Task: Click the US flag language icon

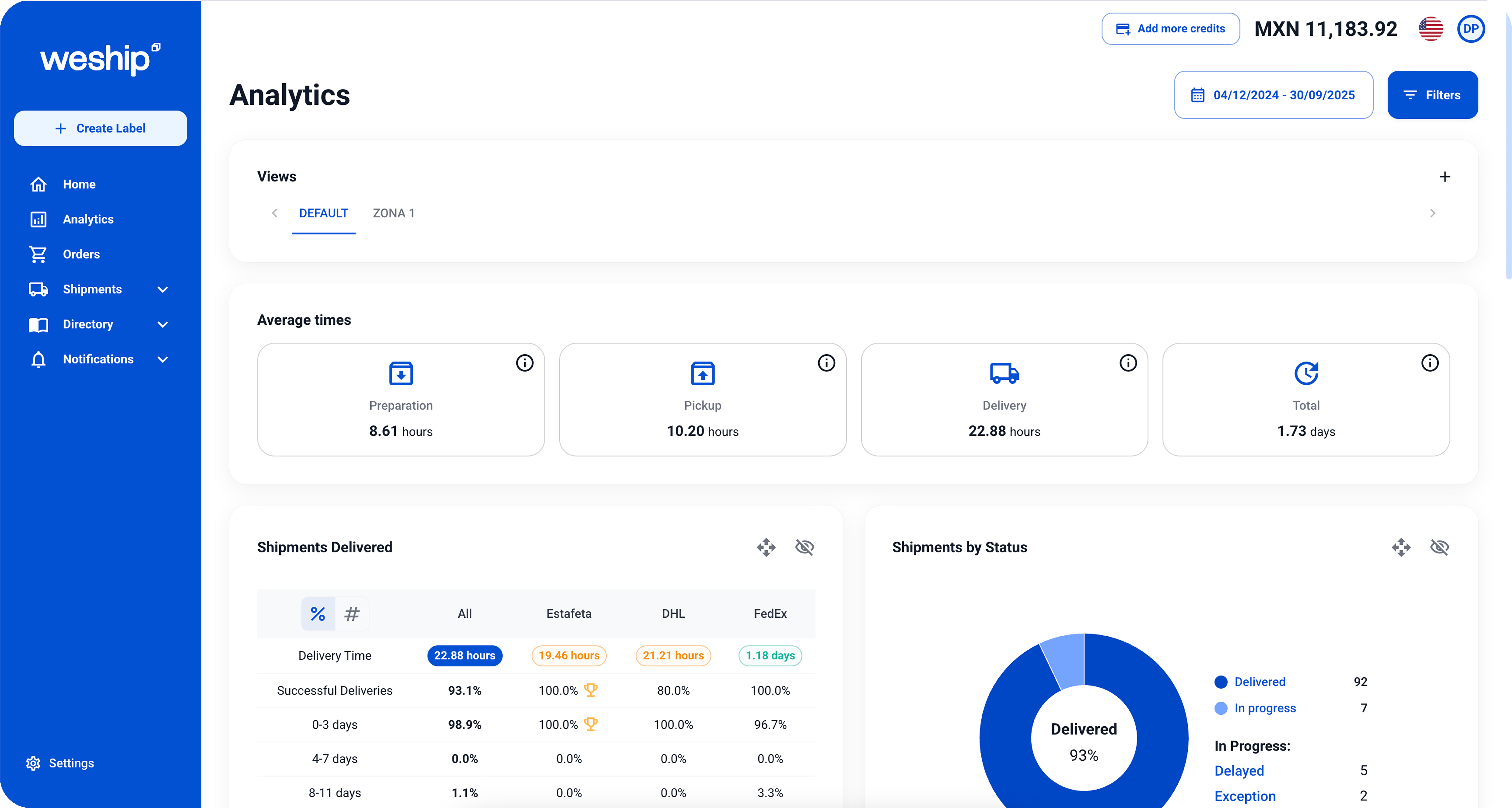Action: tap(1430, 29)
